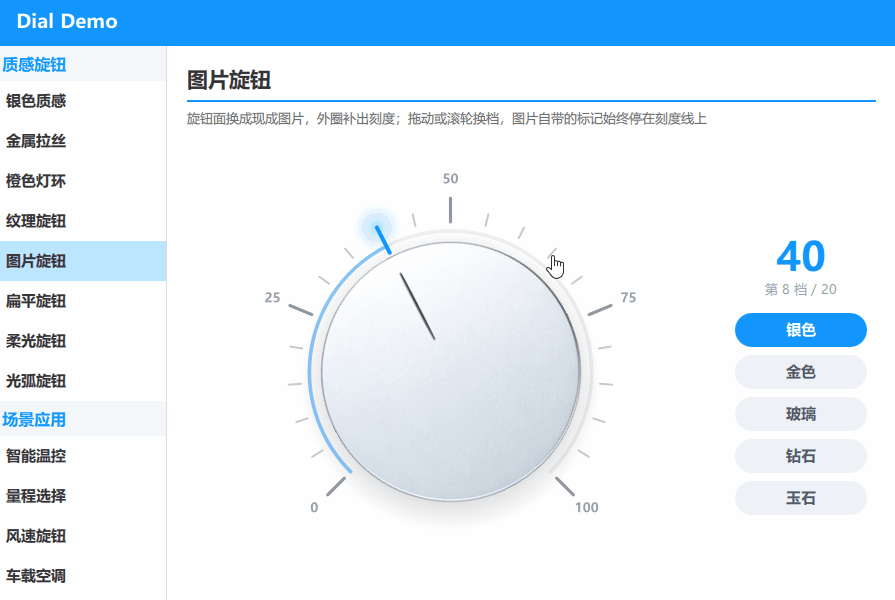Select the 钻石 skin button

(800, 456)
